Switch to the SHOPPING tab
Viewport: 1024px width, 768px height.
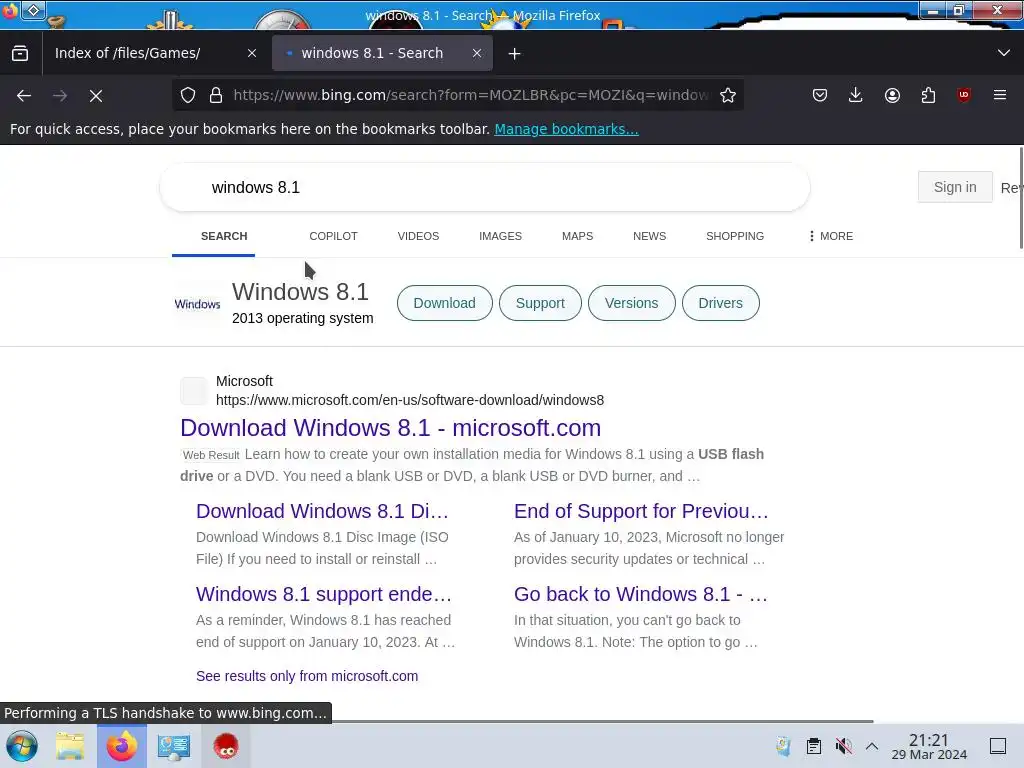(735, 236)
